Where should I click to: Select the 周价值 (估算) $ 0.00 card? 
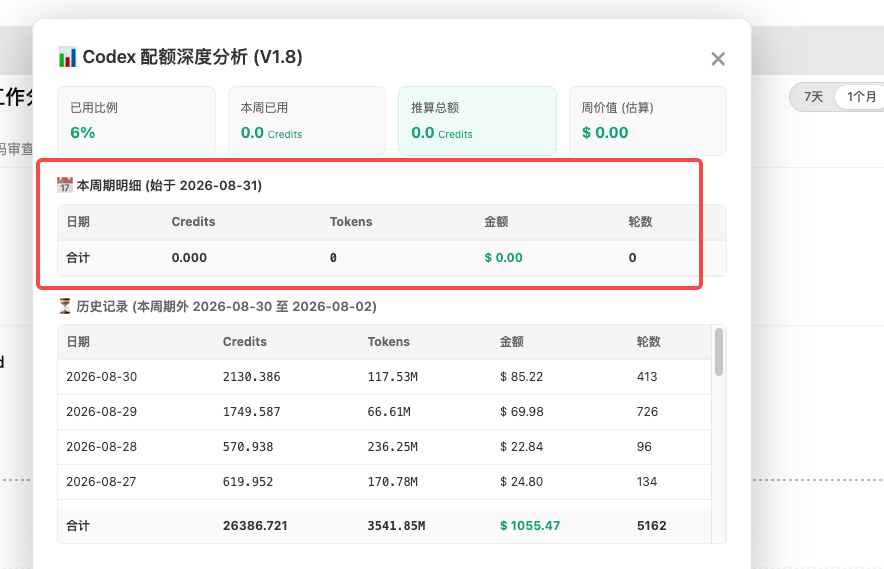648,121
